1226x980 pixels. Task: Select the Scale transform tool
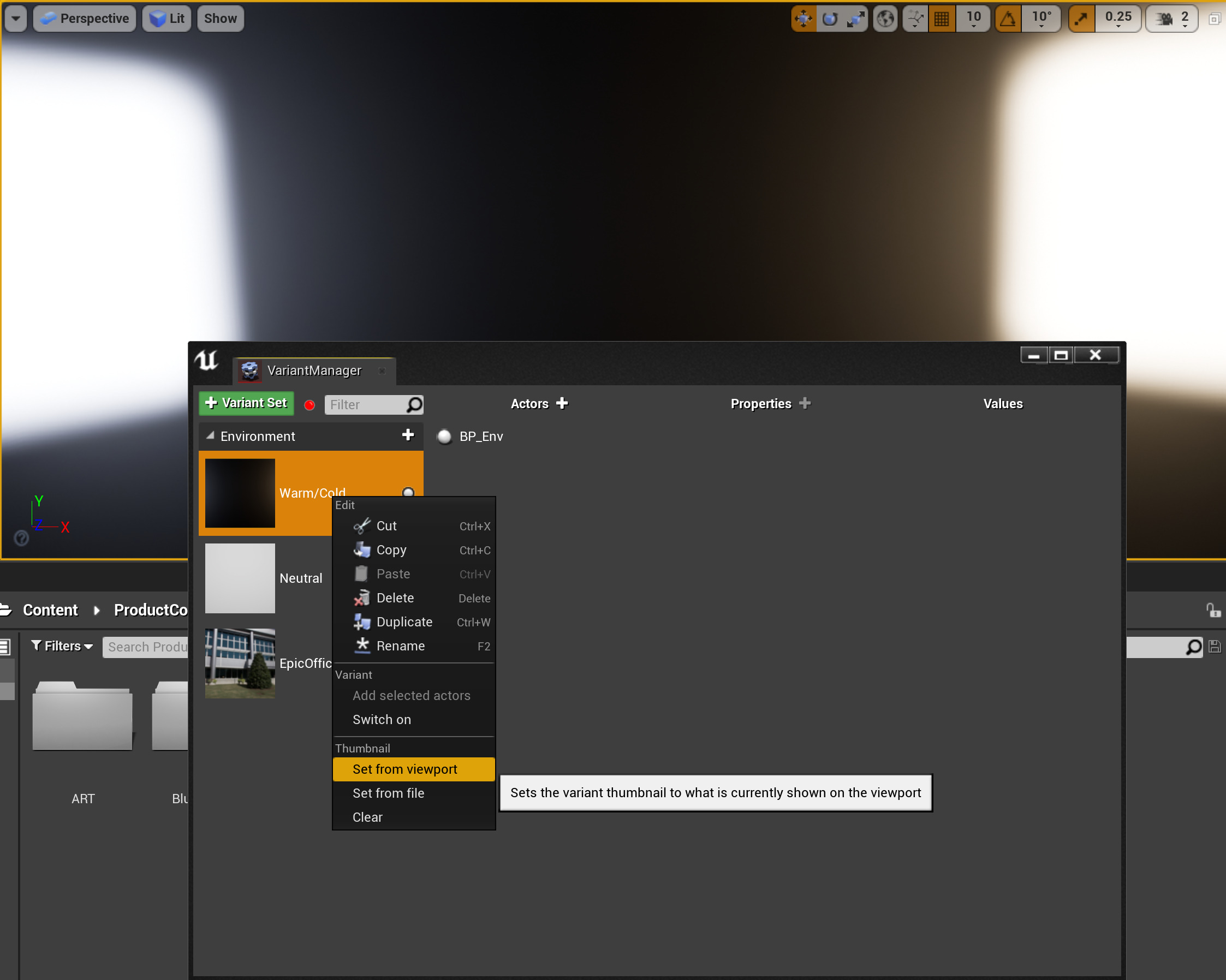pos(856,18)
